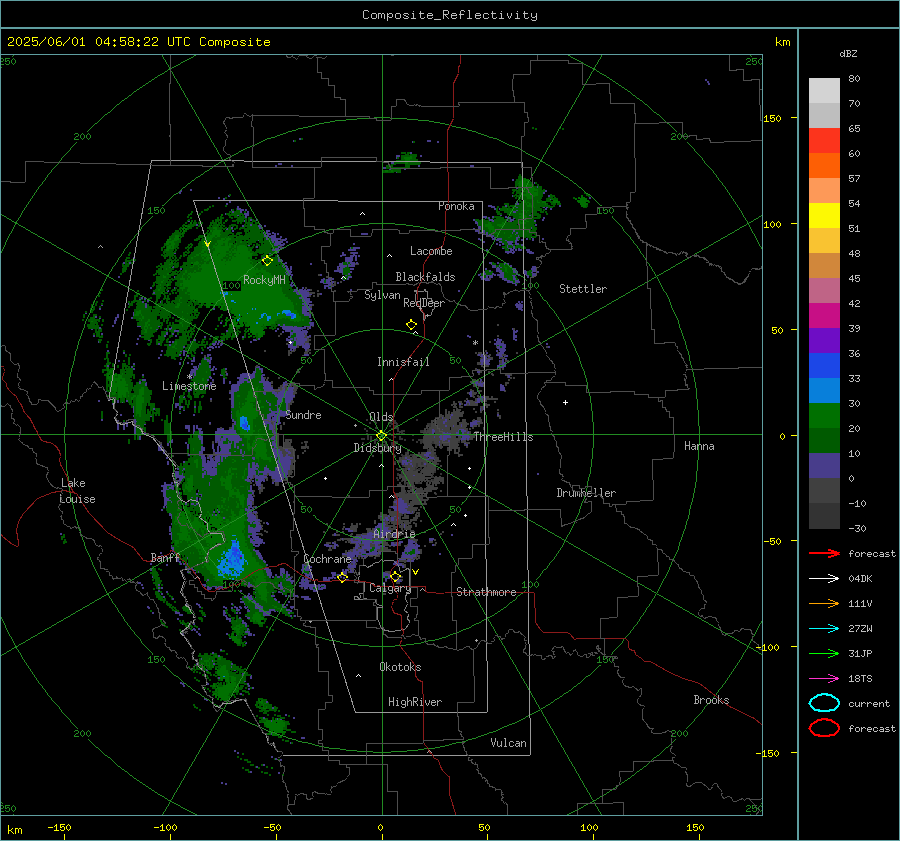Select the yellow diamond marker above Calgary

click(x=395, y=576)
